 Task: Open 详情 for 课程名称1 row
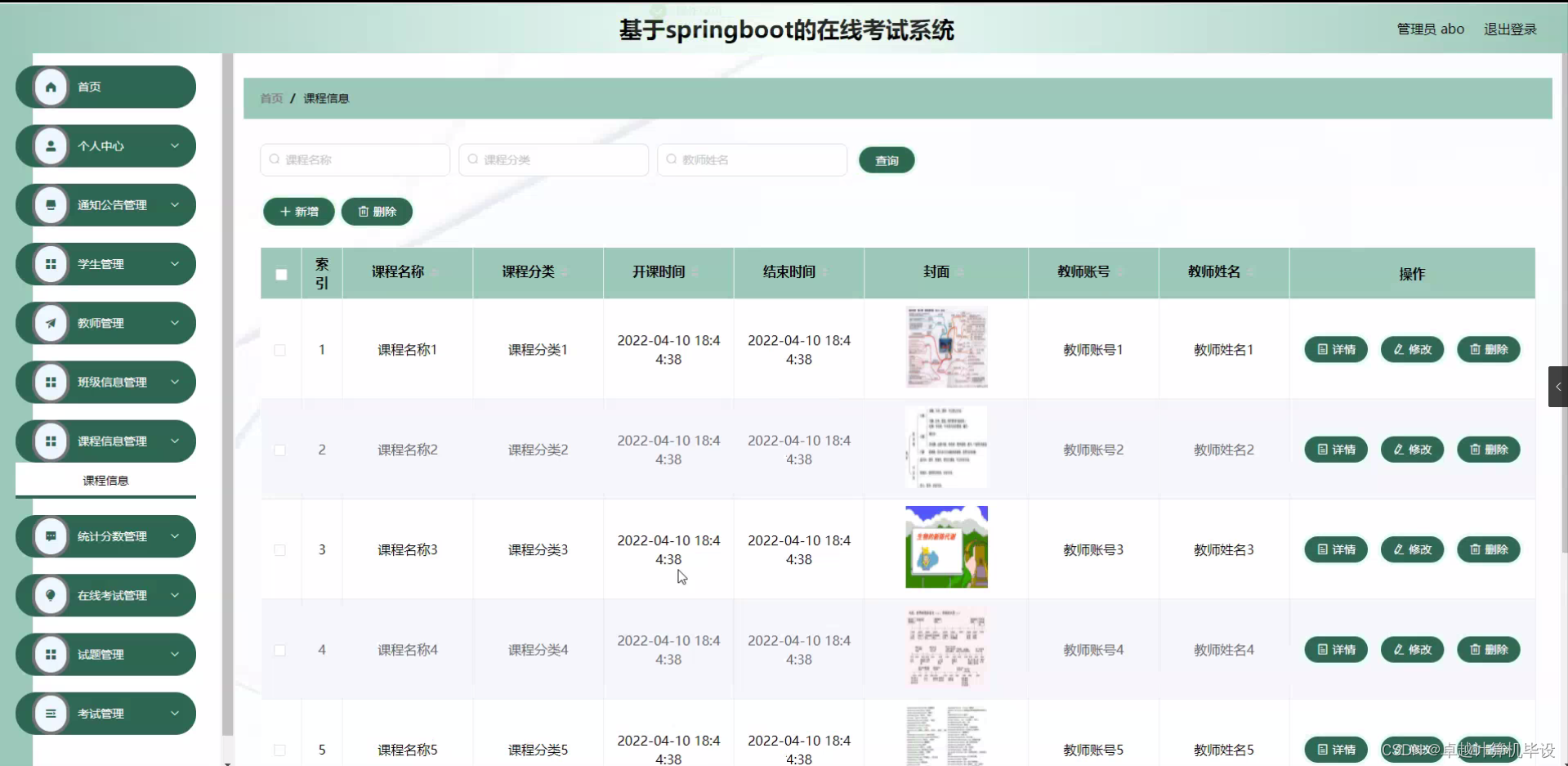(x=1336, y=350)
